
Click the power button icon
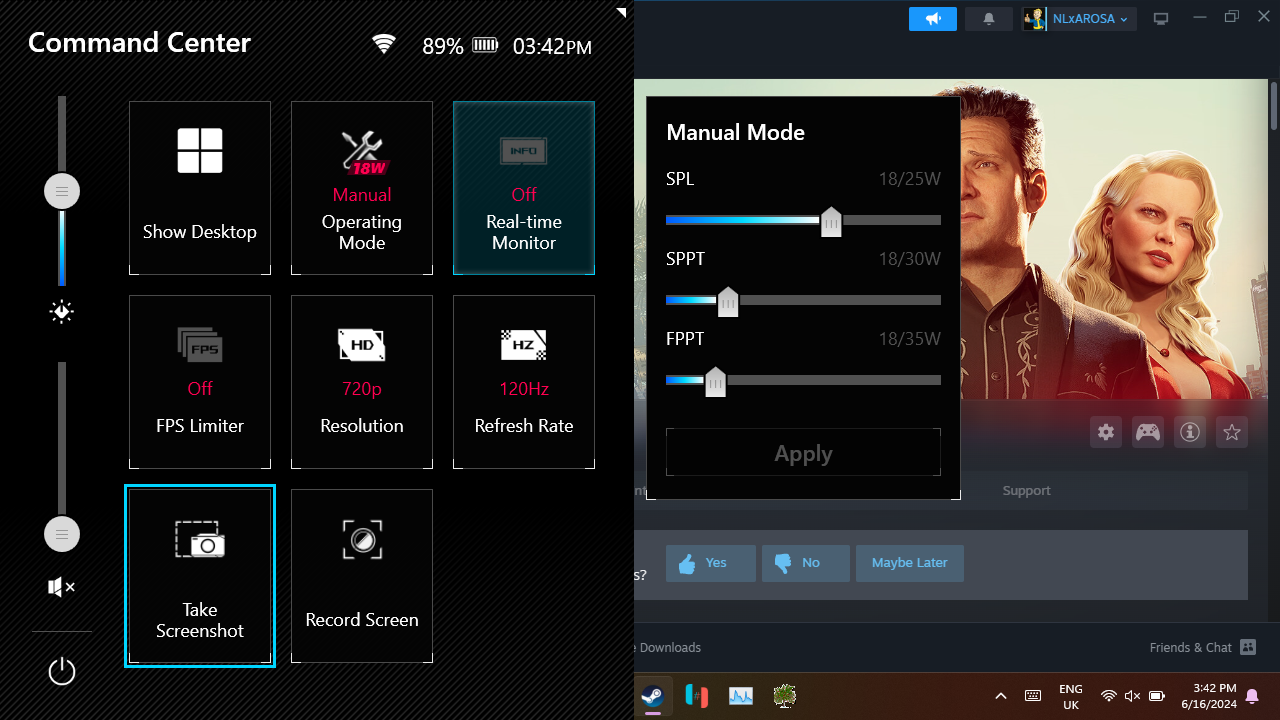(x=62, y=671)
